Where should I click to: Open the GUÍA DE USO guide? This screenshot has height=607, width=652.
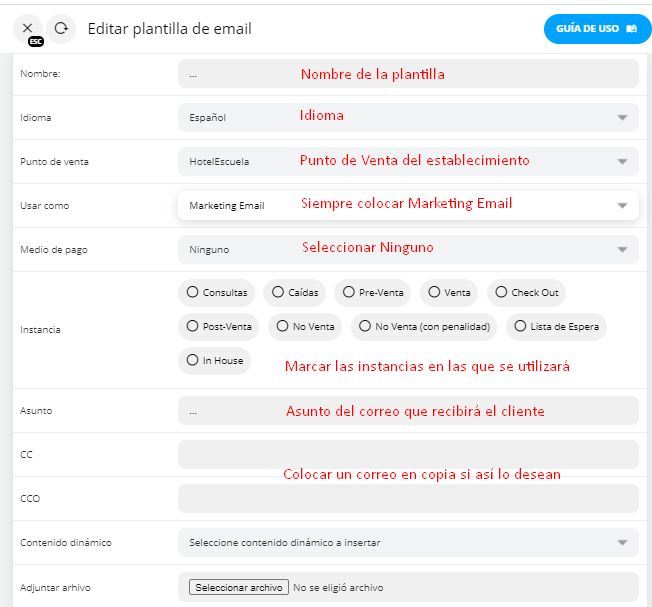(x=597, y=29)
